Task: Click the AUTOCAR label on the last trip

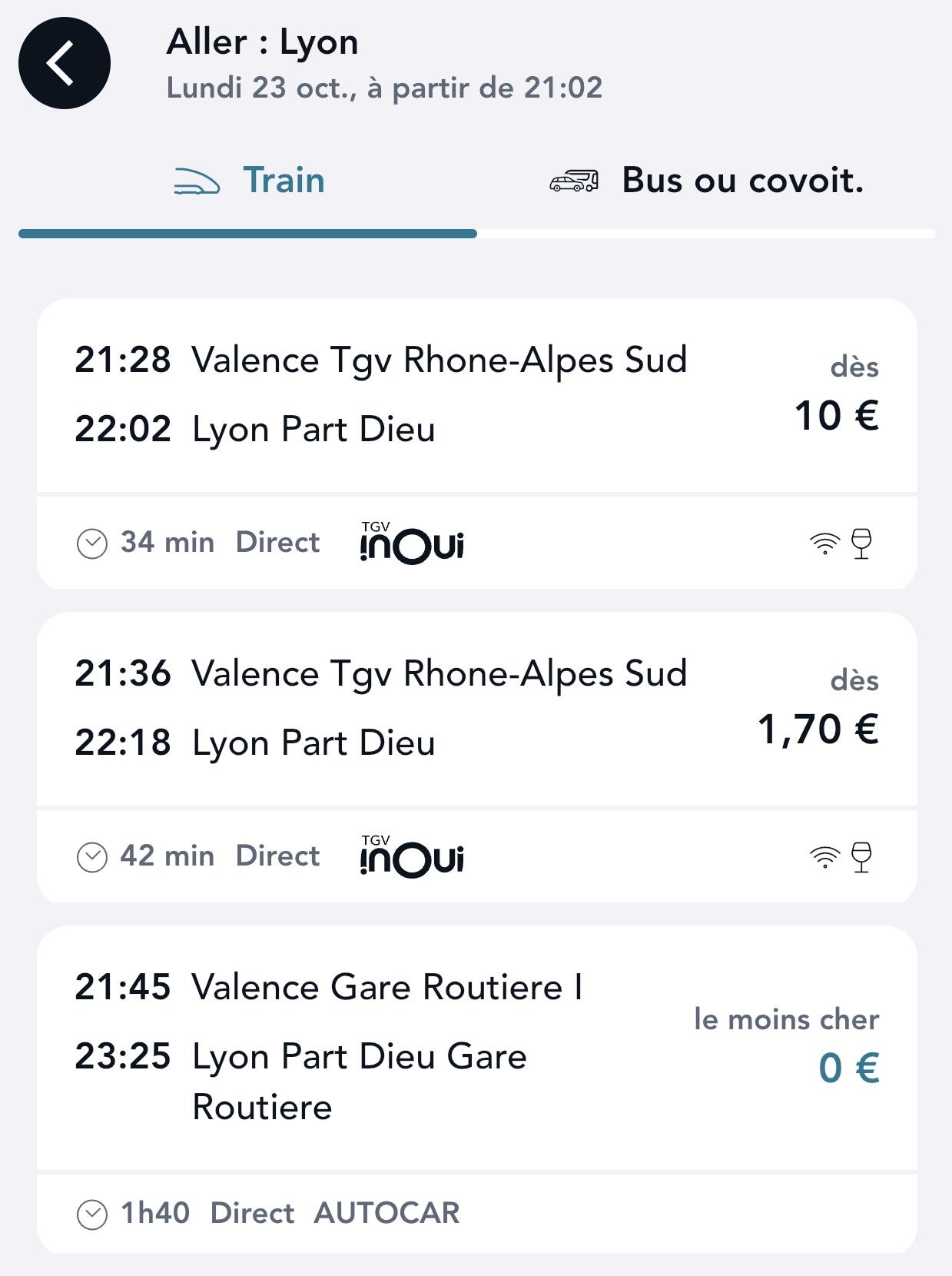Action: (386, 1214)
